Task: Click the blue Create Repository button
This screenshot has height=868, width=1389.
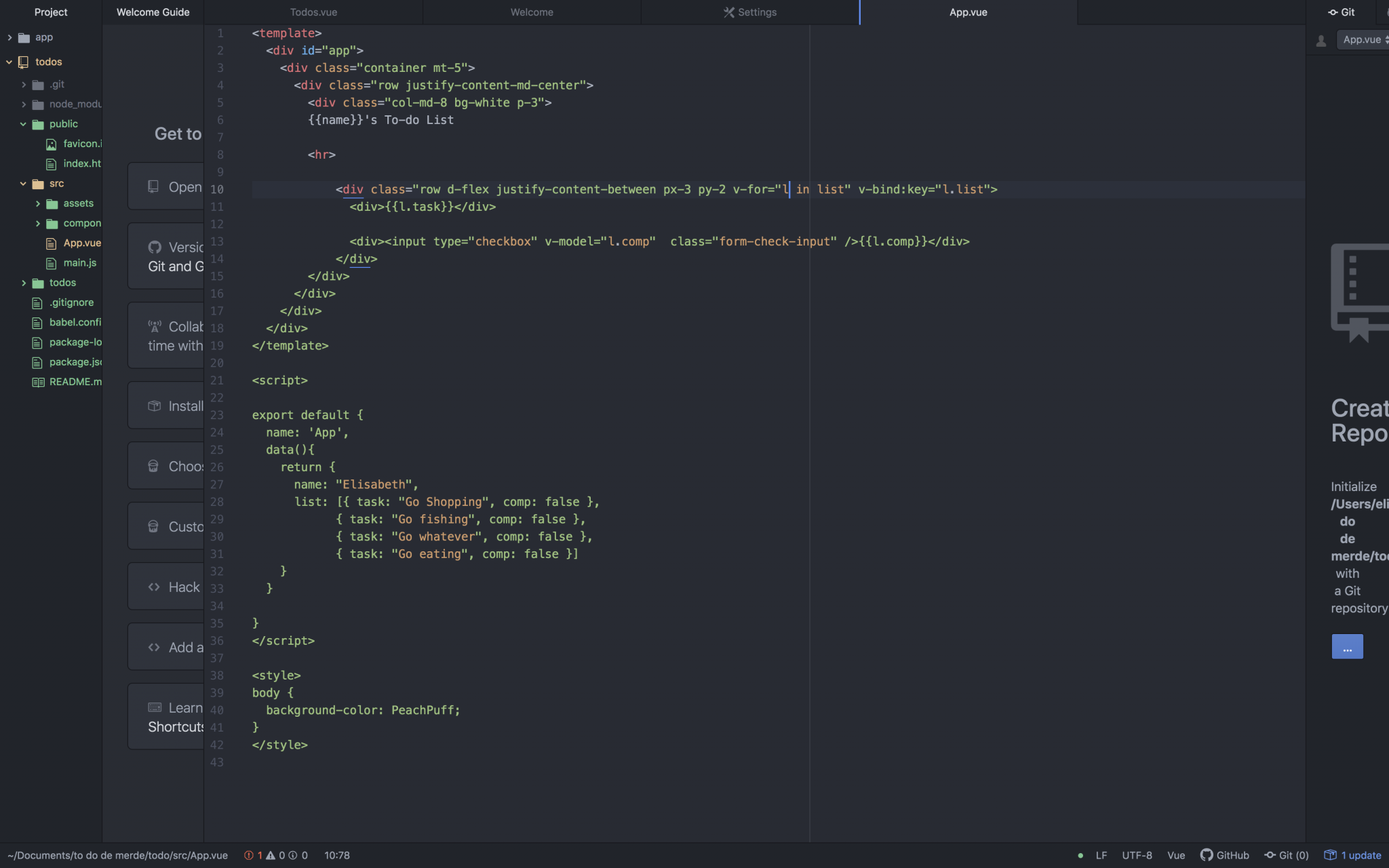Action: [1347, 647]
